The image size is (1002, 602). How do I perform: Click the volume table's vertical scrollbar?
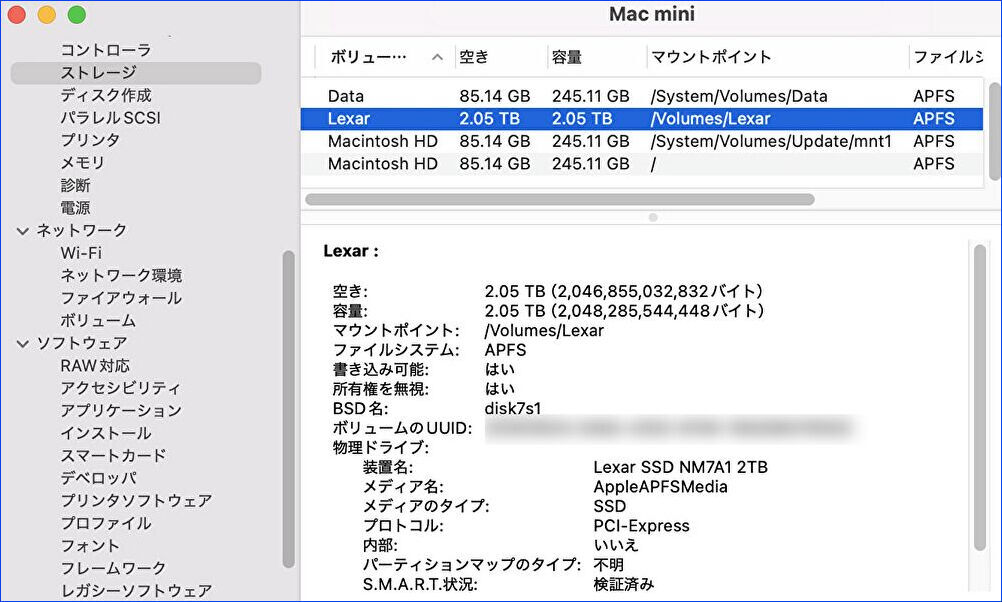(994, 131)
